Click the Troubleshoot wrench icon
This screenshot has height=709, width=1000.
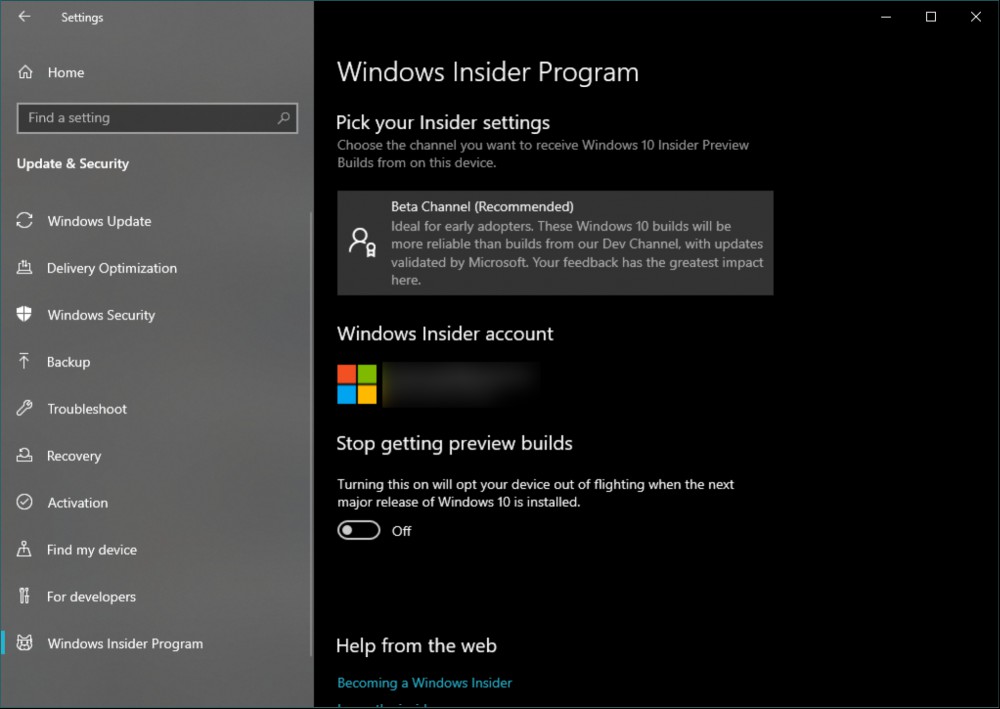pyautogui.click(x=24, y=408)
